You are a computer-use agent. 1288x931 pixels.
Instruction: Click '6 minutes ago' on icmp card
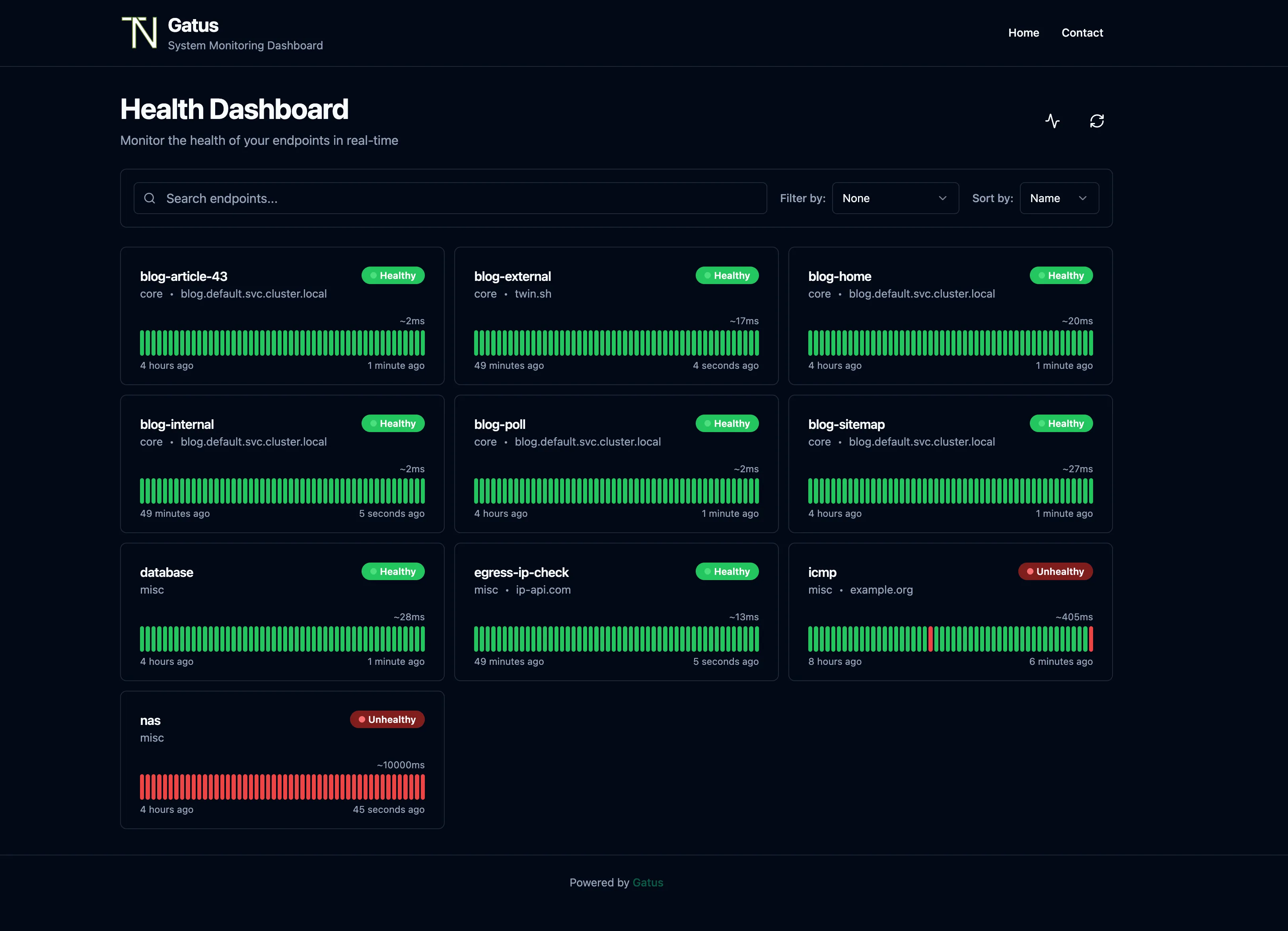pos(1061,662)
